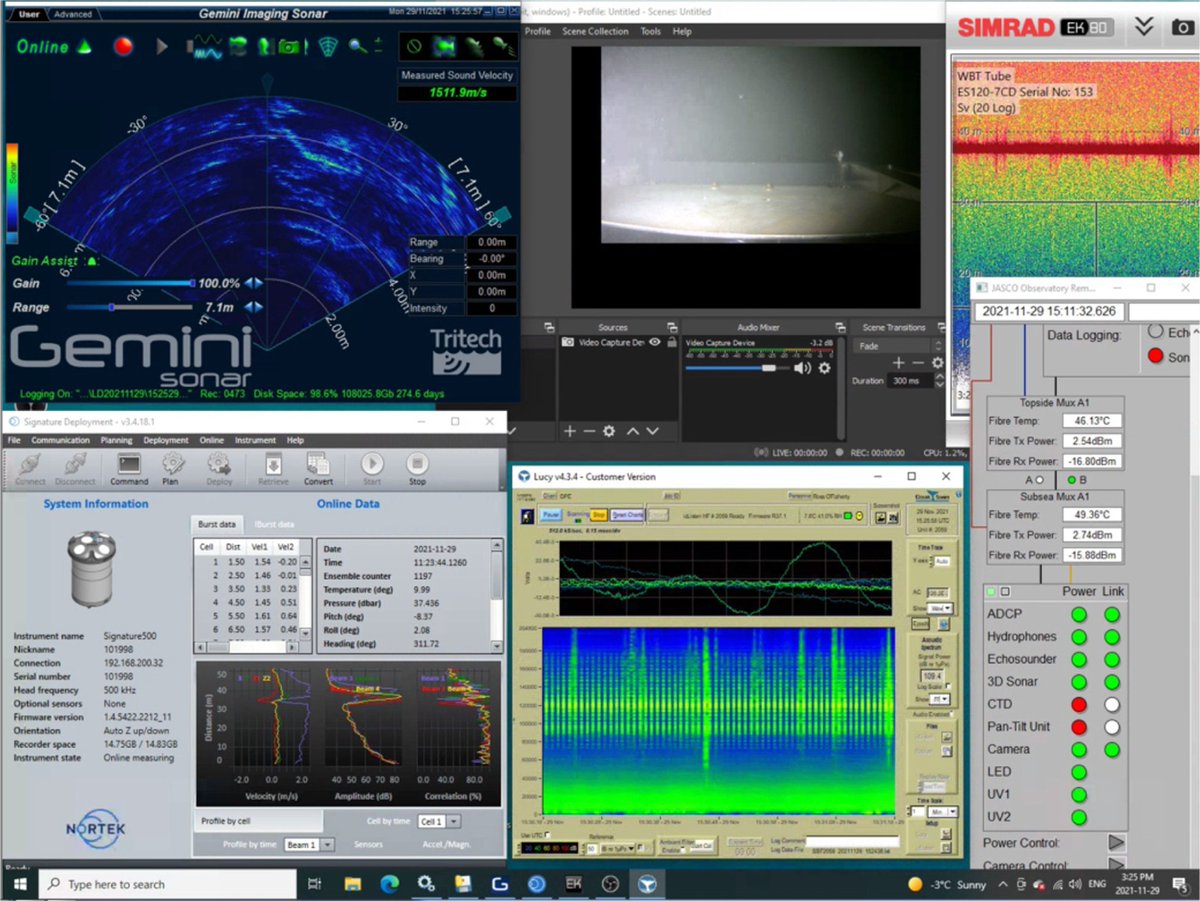Click the plus add source button in OBS

pos(570,431)
